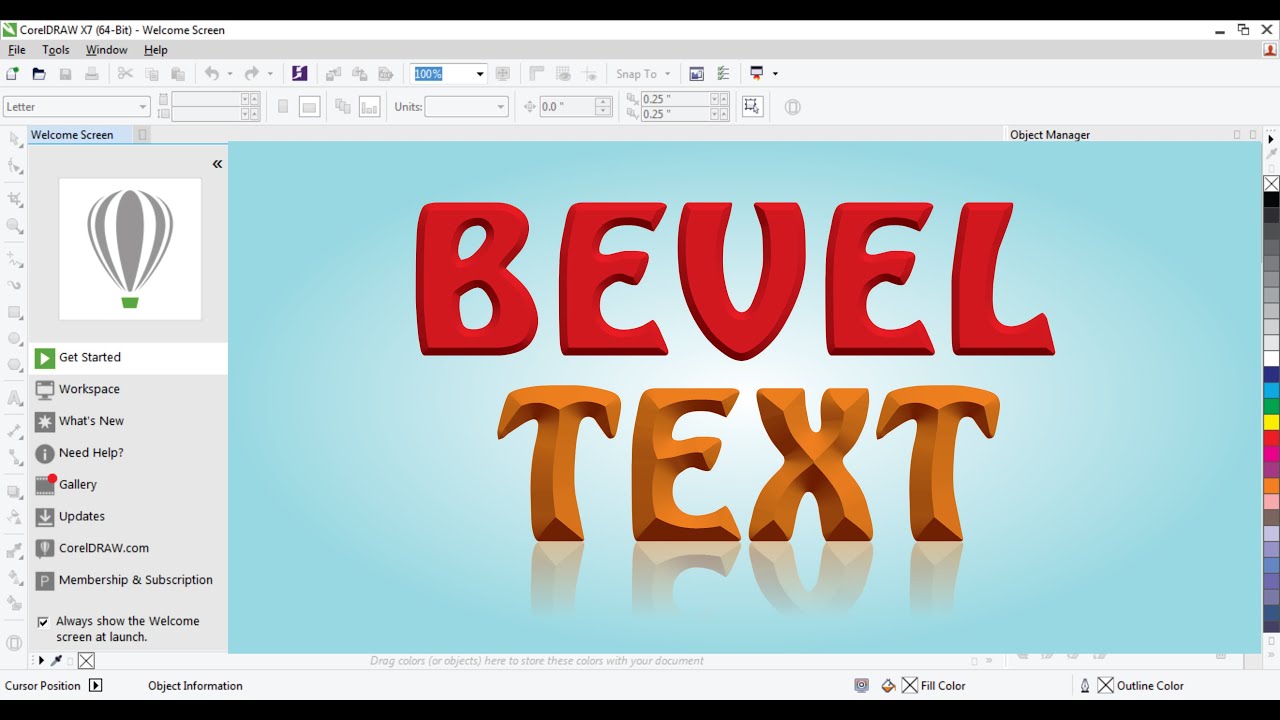Toggle Show Grid button

pos(563,73)
